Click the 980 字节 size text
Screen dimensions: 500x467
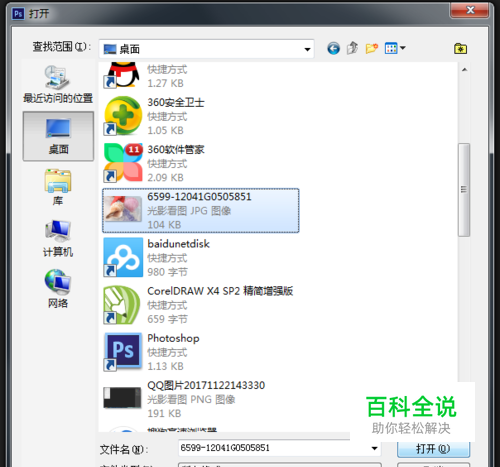click(x=168, y=272)
